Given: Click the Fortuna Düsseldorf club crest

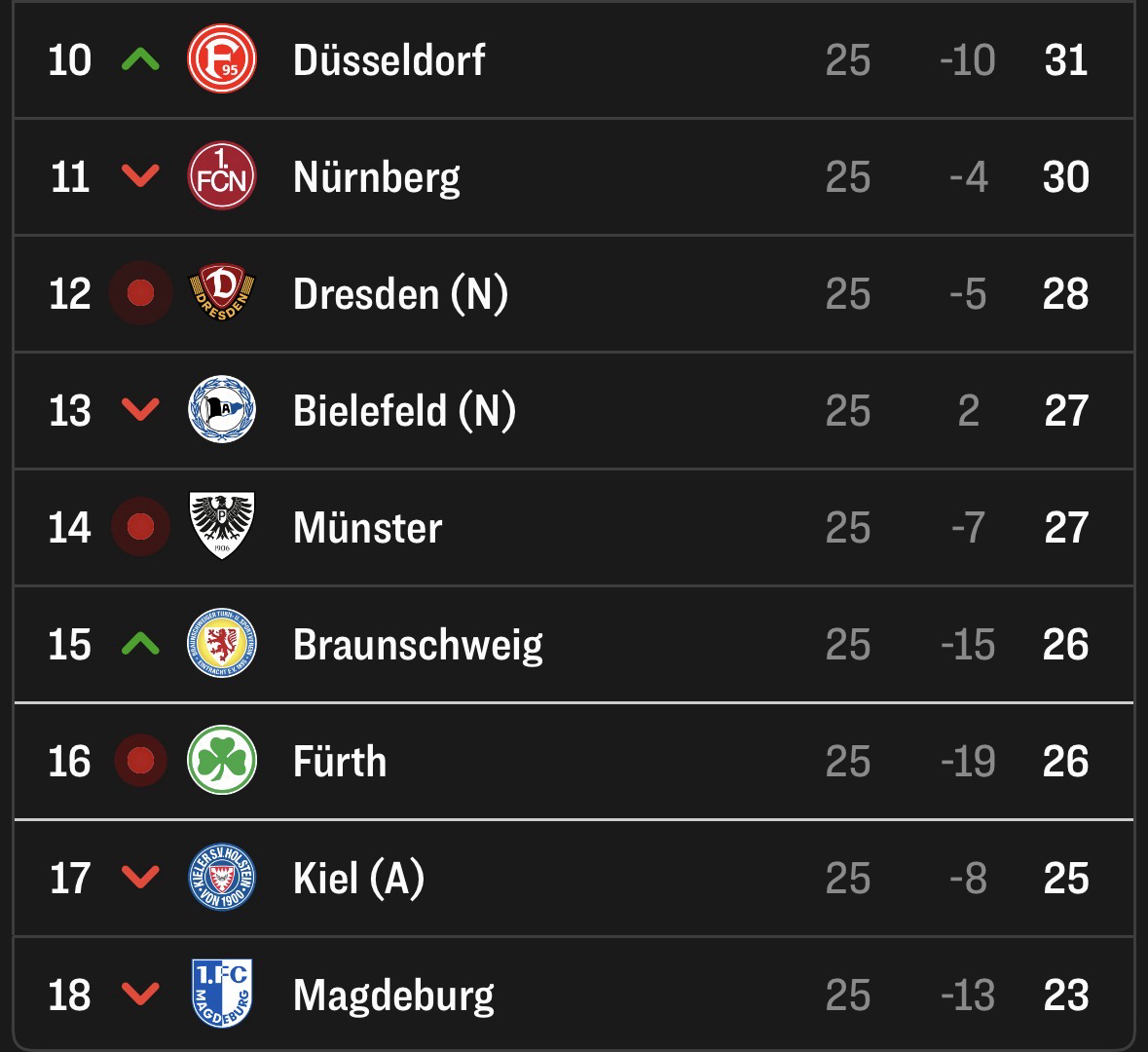Looking at the screenshot, I should pos(221,59).
